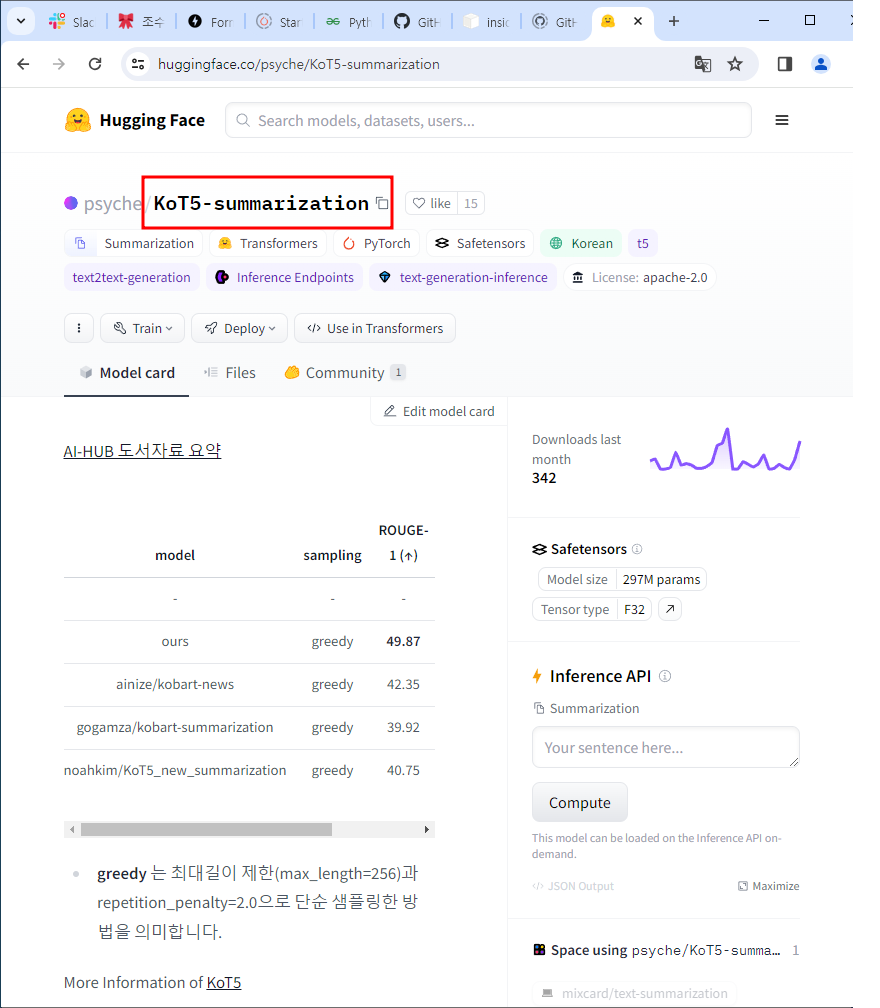Reload the current page
880x1008 pixels.
click(x=95, y=64)
